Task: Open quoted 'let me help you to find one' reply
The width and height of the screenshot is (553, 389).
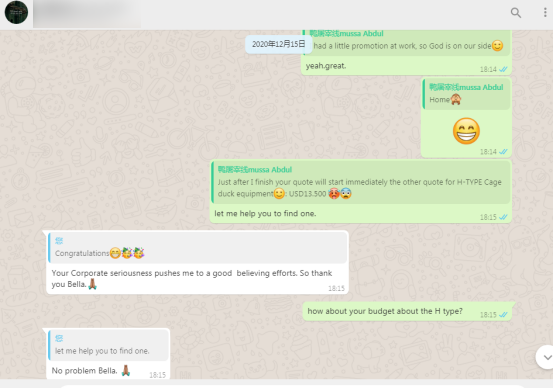Action: tap(108, 346)
